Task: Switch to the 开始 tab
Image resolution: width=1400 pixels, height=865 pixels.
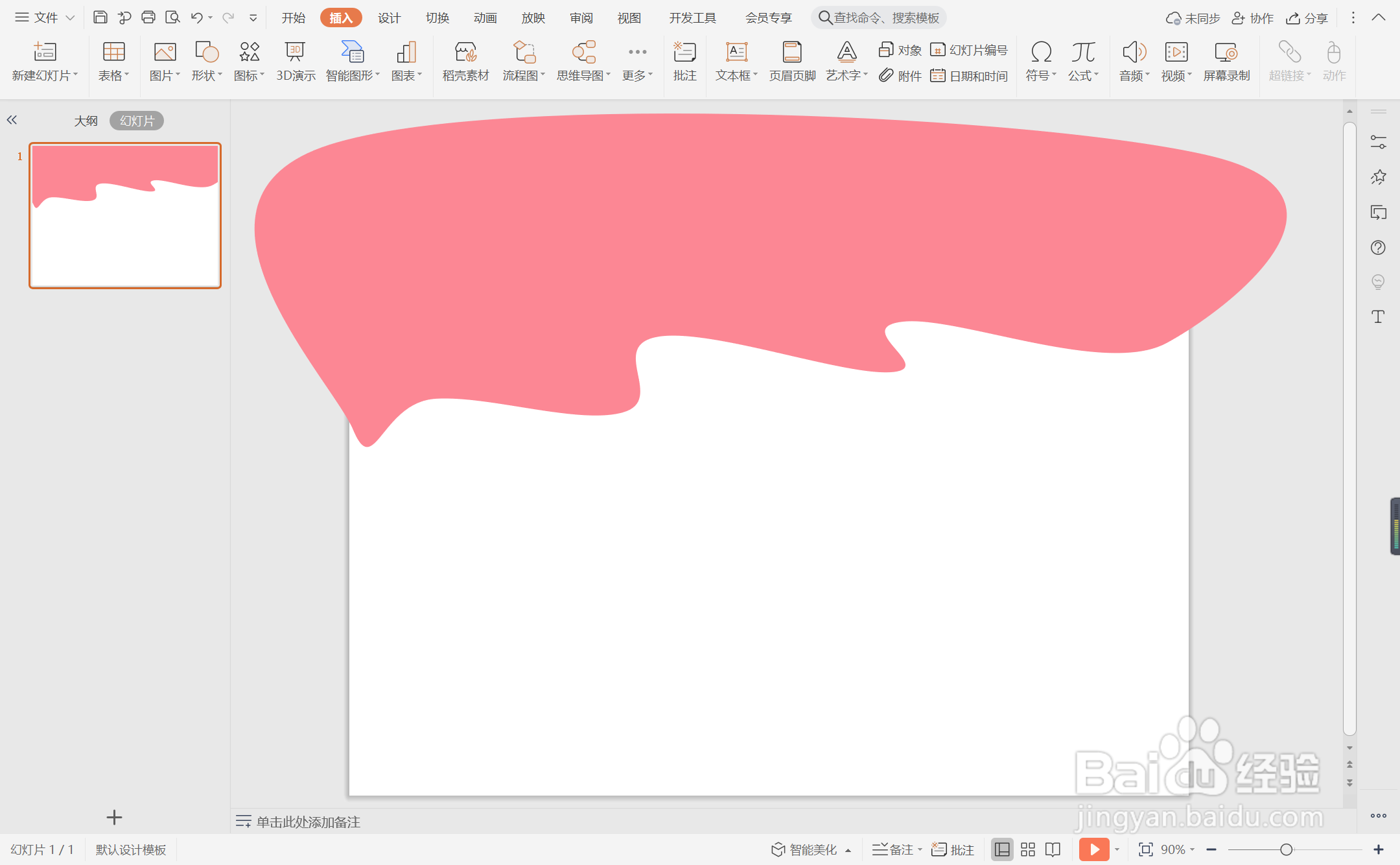Action: click(294, 18)
